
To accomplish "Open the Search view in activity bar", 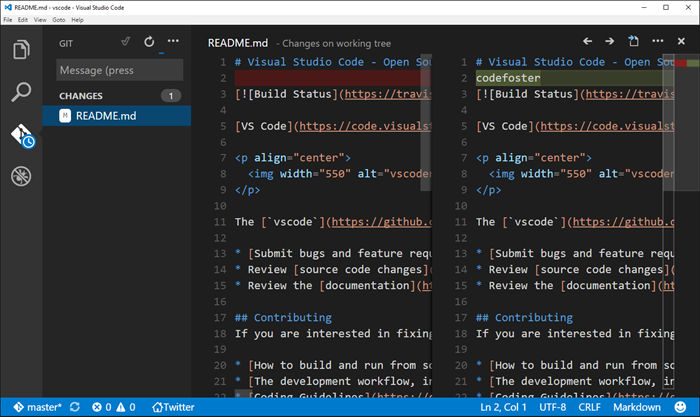I will 21,92.
